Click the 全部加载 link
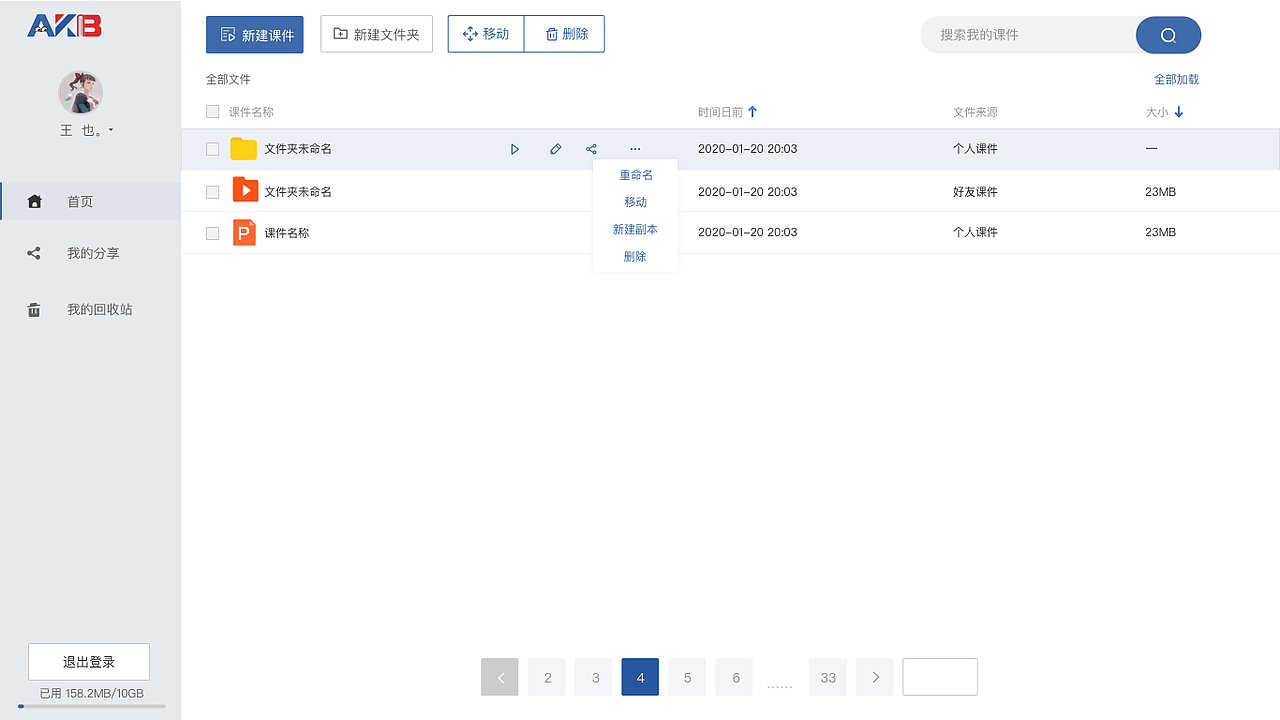This screenshot has height=720, width=1280. point(1176,78)
